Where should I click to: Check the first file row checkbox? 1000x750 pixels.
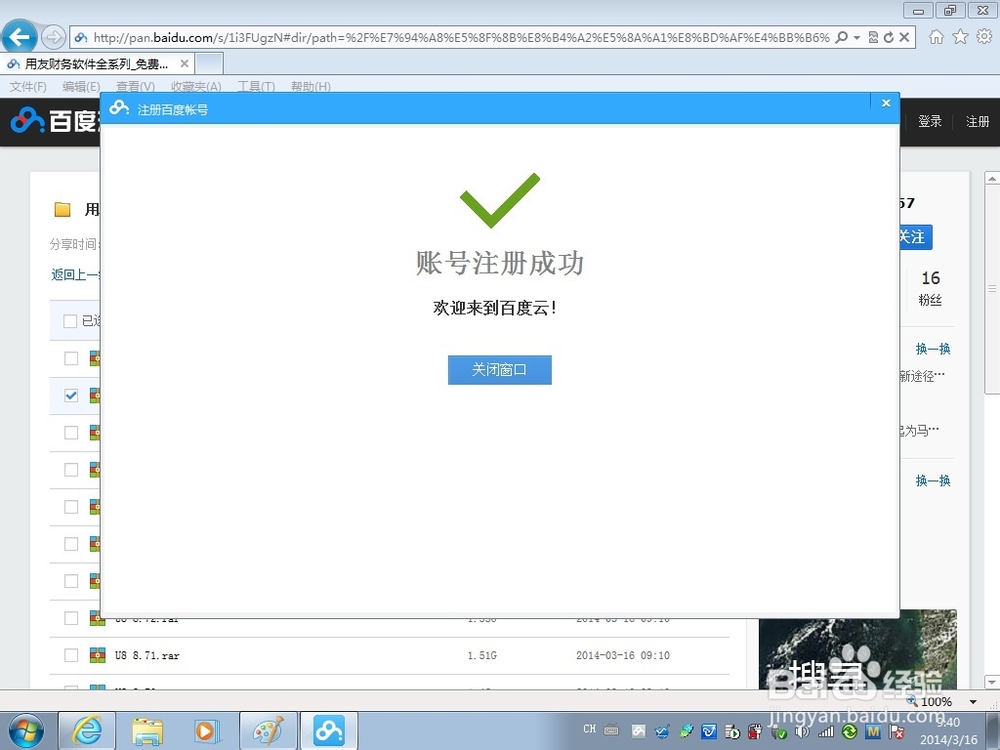pos(71,358)
